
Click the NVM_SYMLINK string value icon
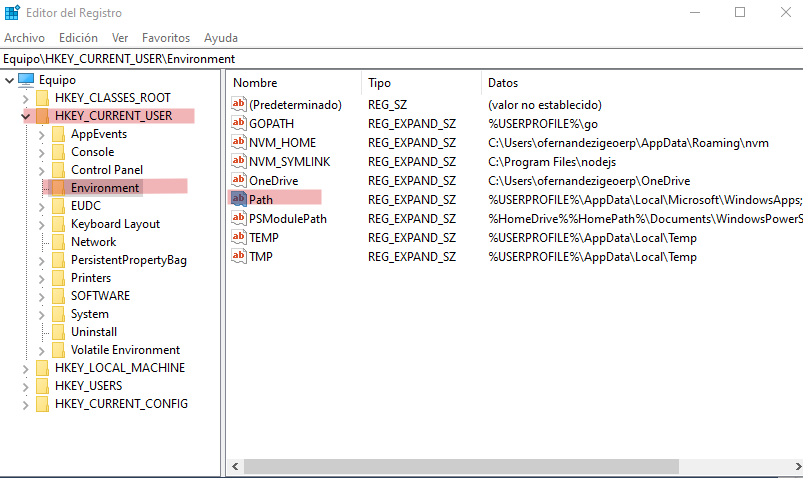click(x=239, y=161)
